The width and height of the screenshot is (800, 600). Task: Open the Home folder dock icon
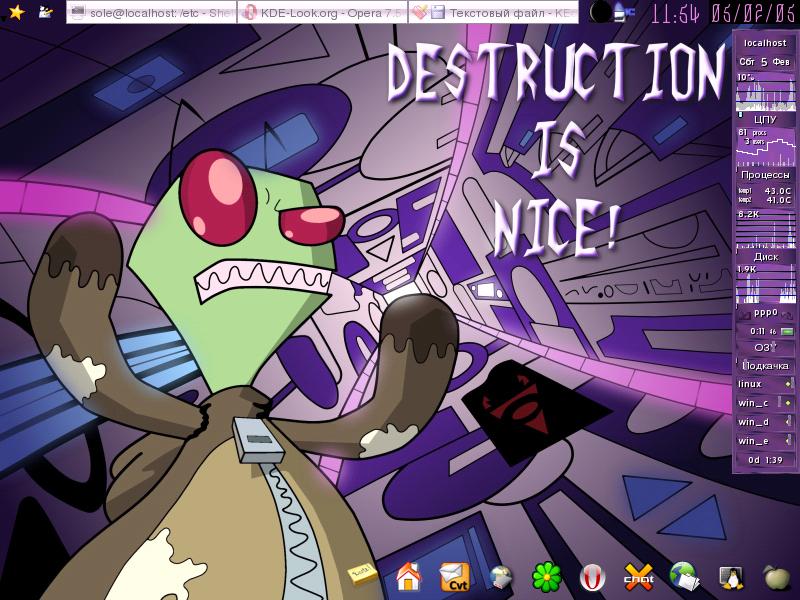click(409, 577)
